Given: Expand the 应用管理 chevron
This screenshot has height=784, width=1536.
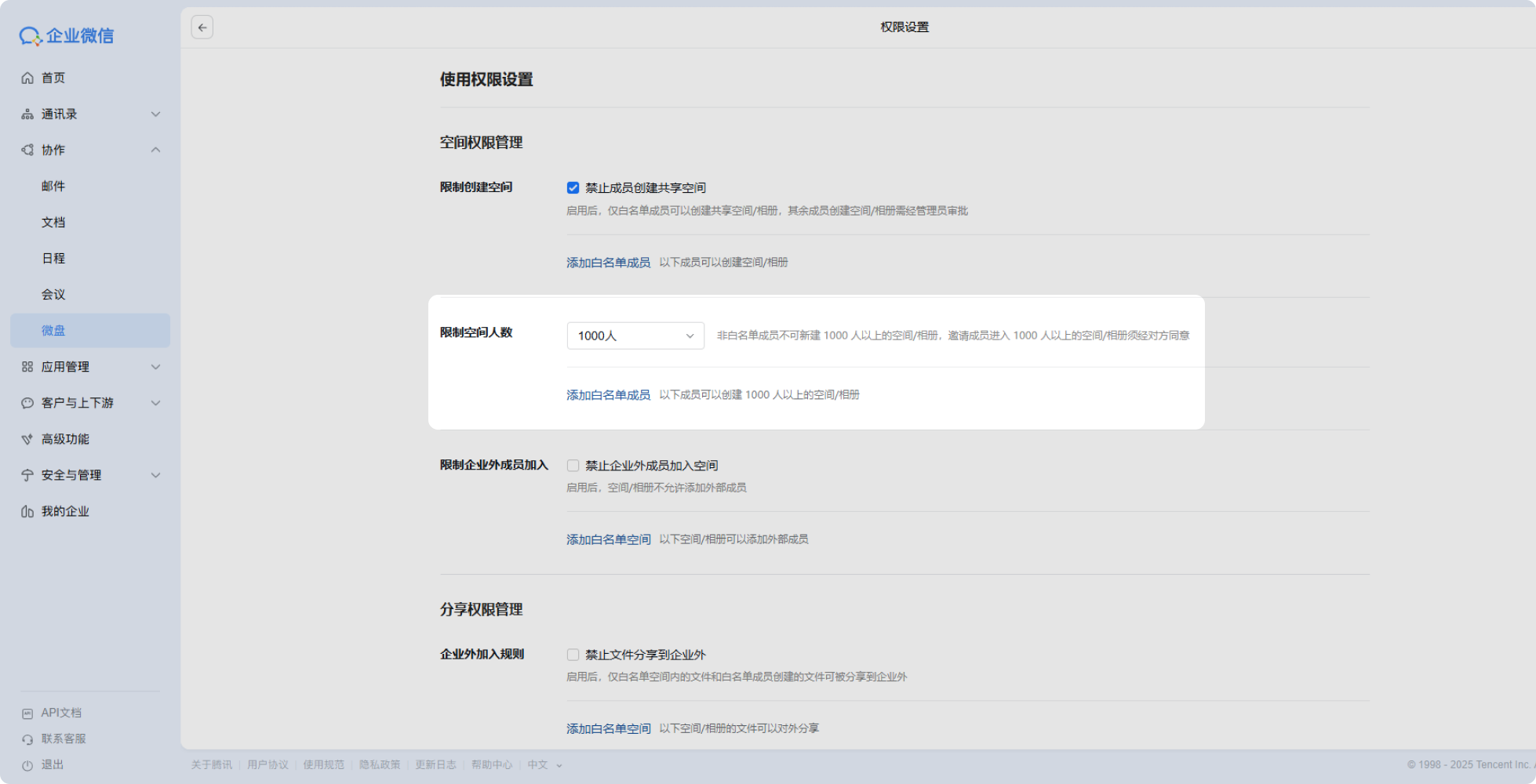Looking at the screenshot, I should tap(155, 367).
